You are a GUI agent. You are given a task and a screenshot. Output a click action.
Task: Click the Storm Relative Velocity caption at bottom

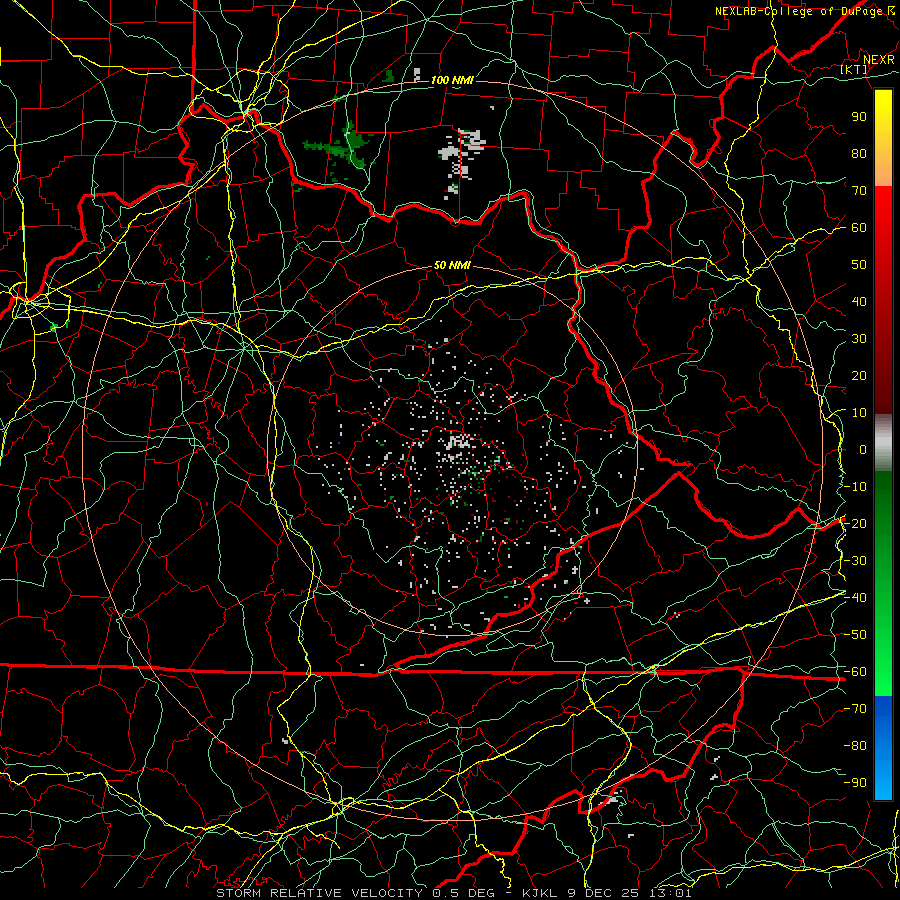pyautogui.click(x=453, y=893)
